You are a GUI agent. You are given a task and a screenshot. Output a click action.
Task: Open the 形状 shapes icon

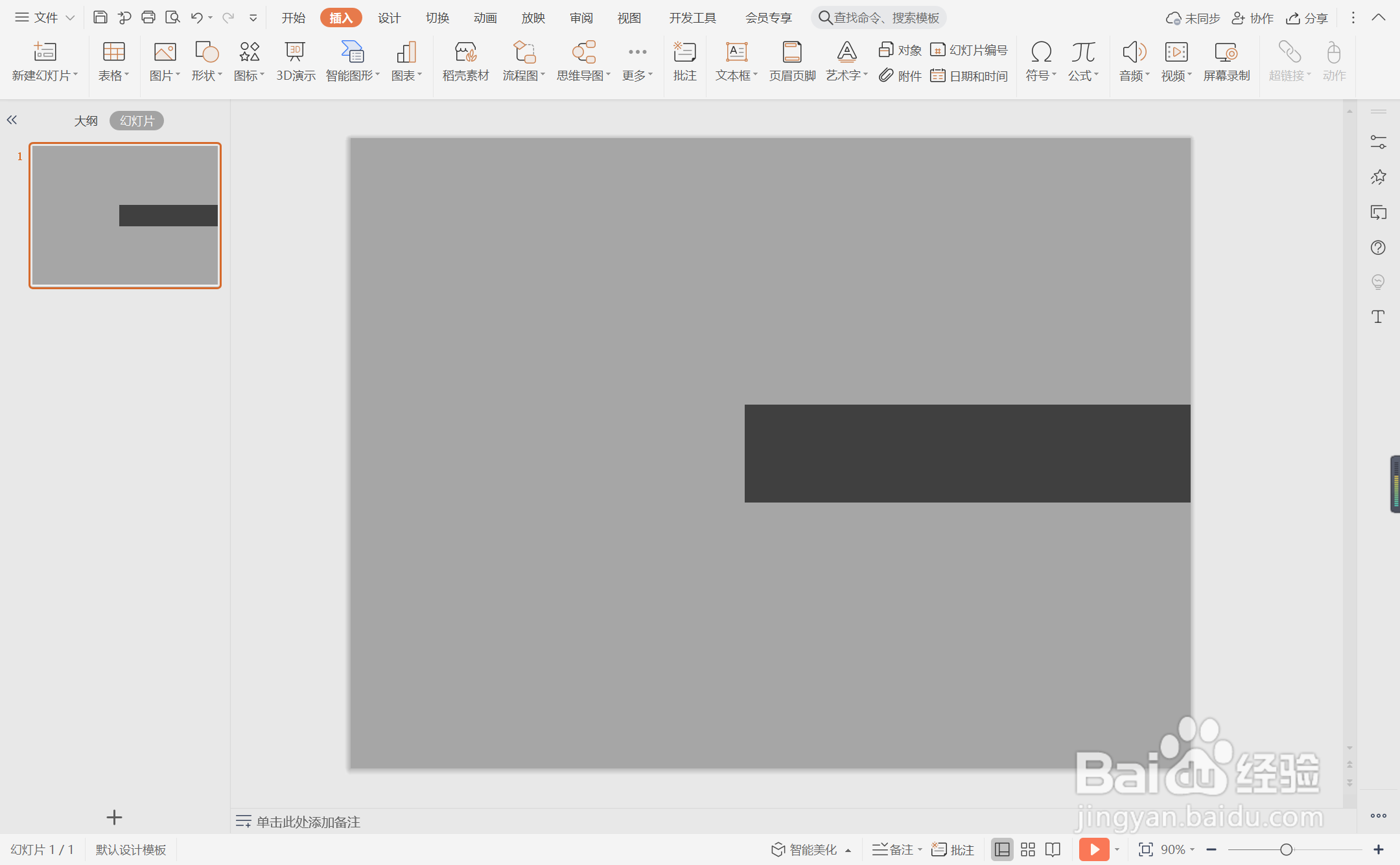coord(207,51)
